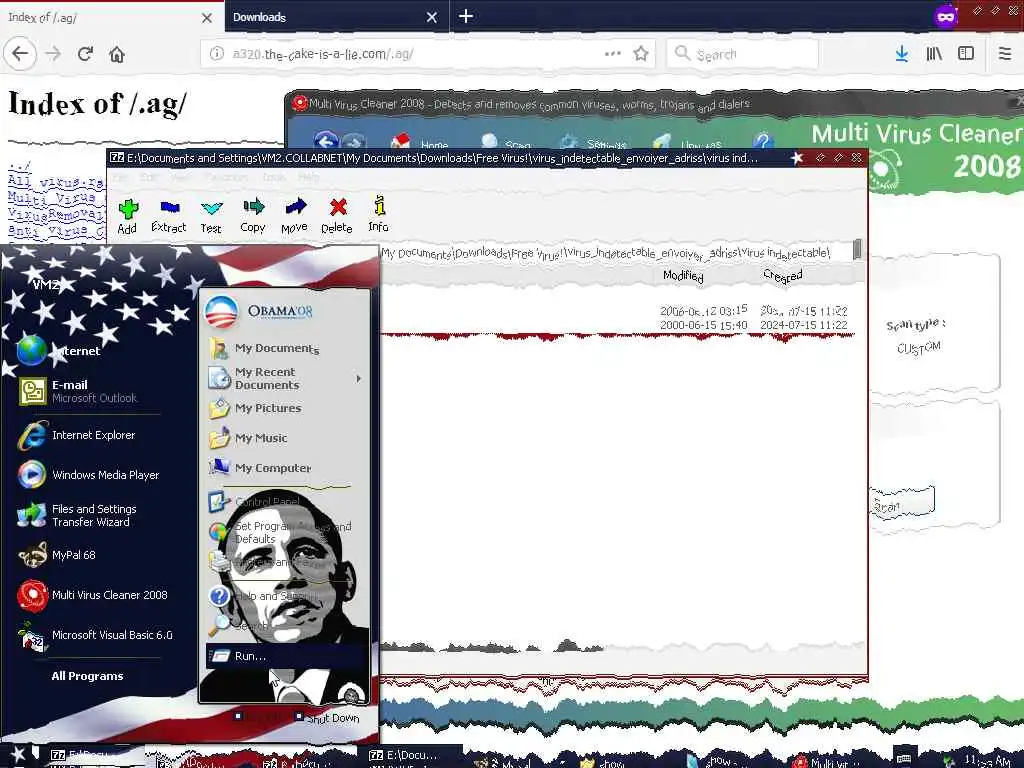
Task: Click the browser forward arrow
Action: [54, 54]
